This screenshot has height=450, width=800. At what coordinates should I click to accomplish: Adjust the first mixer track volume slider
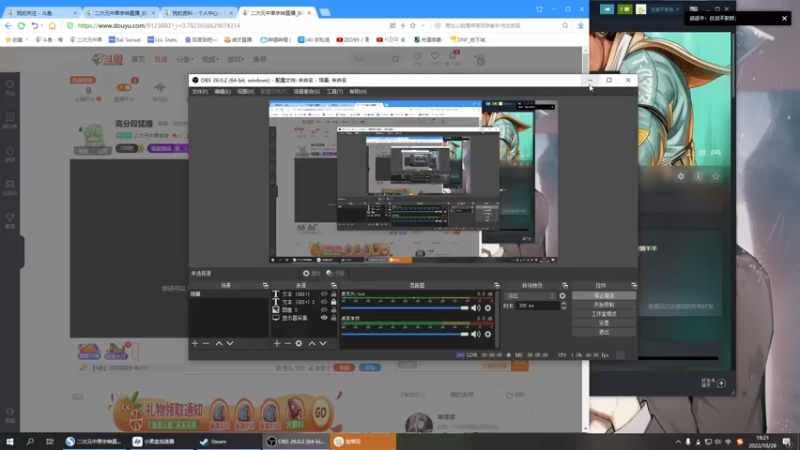point(405,308)
